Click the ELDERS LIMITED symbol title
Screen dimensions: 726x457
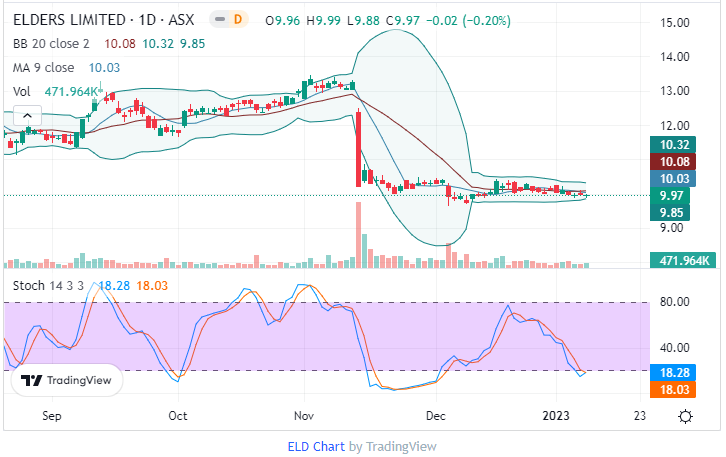tap(69, 19)
